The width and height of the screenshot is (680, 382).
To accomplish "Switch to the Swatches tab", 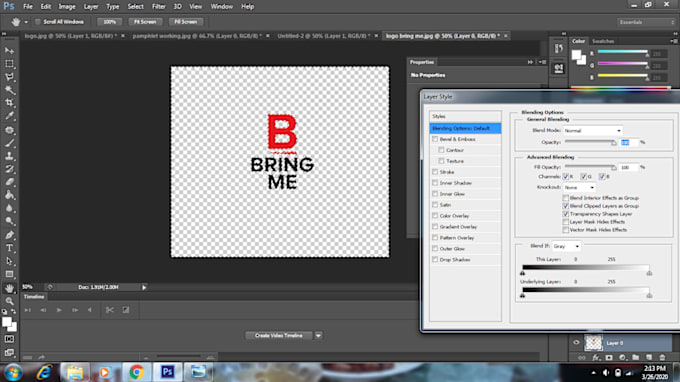I will pyautogui.click(x=603, y=41).
